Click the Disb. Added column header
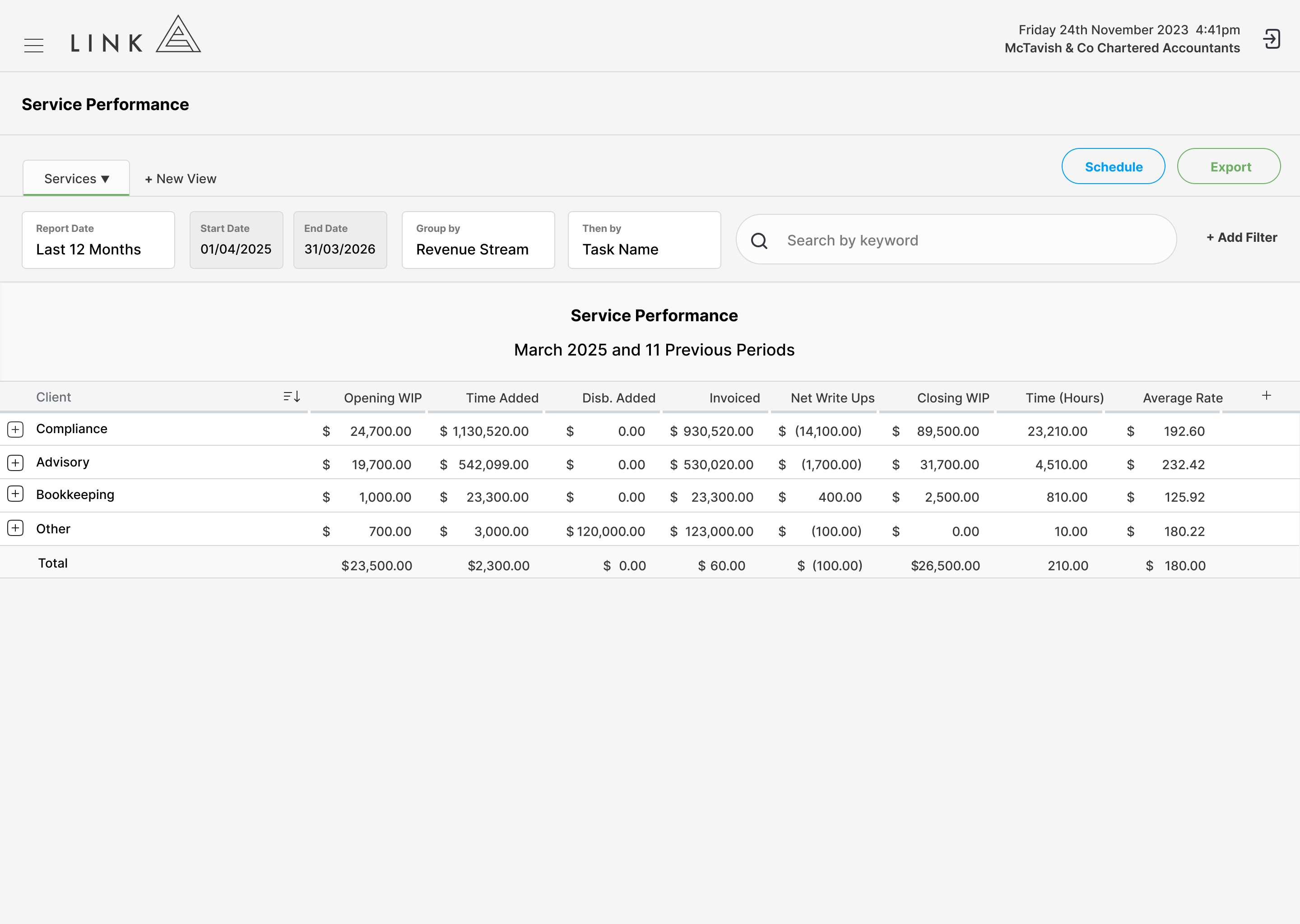 619,397
